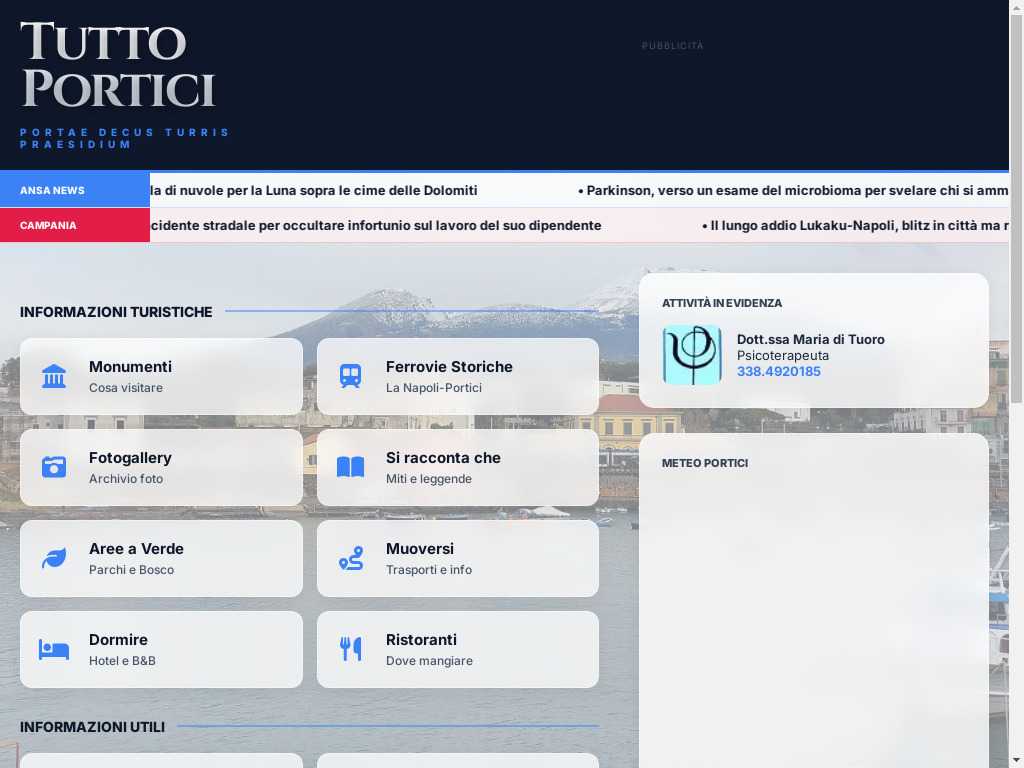The image size is (1024, 768).
Task: Click the Meteo Portici weather panel
Action: (x=813, y=600)
